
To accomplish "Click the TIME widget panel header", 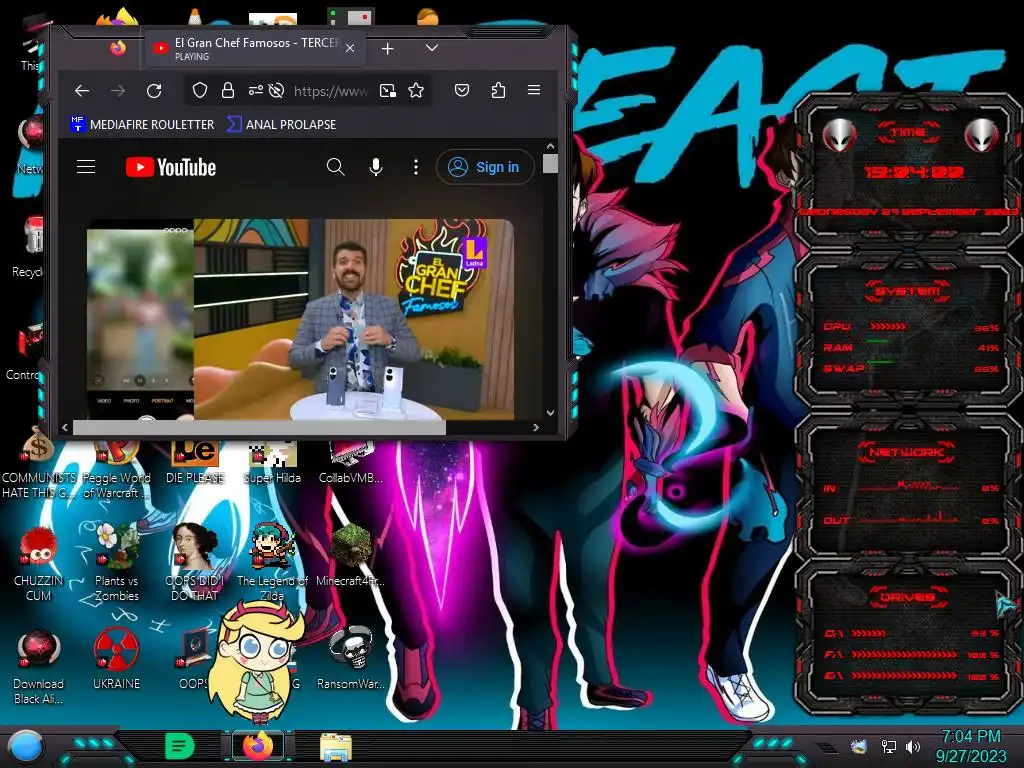I will tap(908, 133).
